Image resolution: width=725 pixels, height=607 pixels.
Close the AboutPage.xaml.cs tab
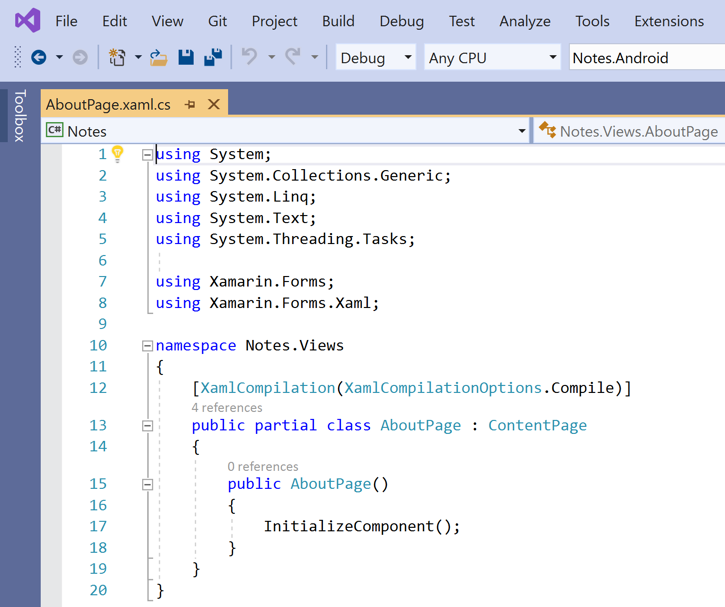pos(214,104)
